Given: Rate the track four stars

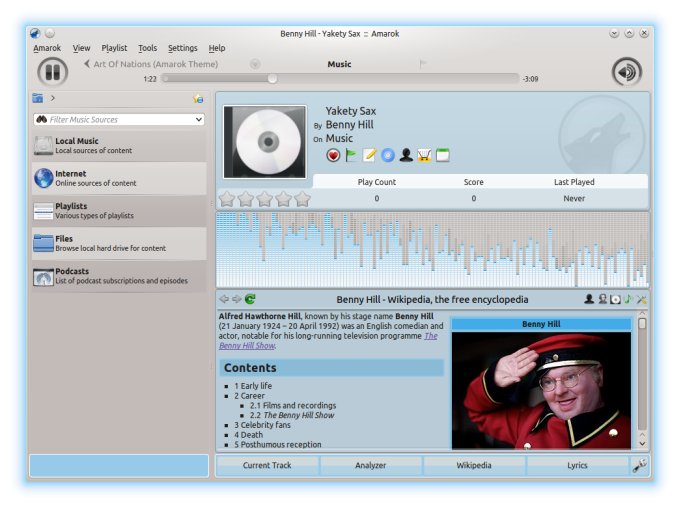Looking at the screenshot, I should 284,199.
